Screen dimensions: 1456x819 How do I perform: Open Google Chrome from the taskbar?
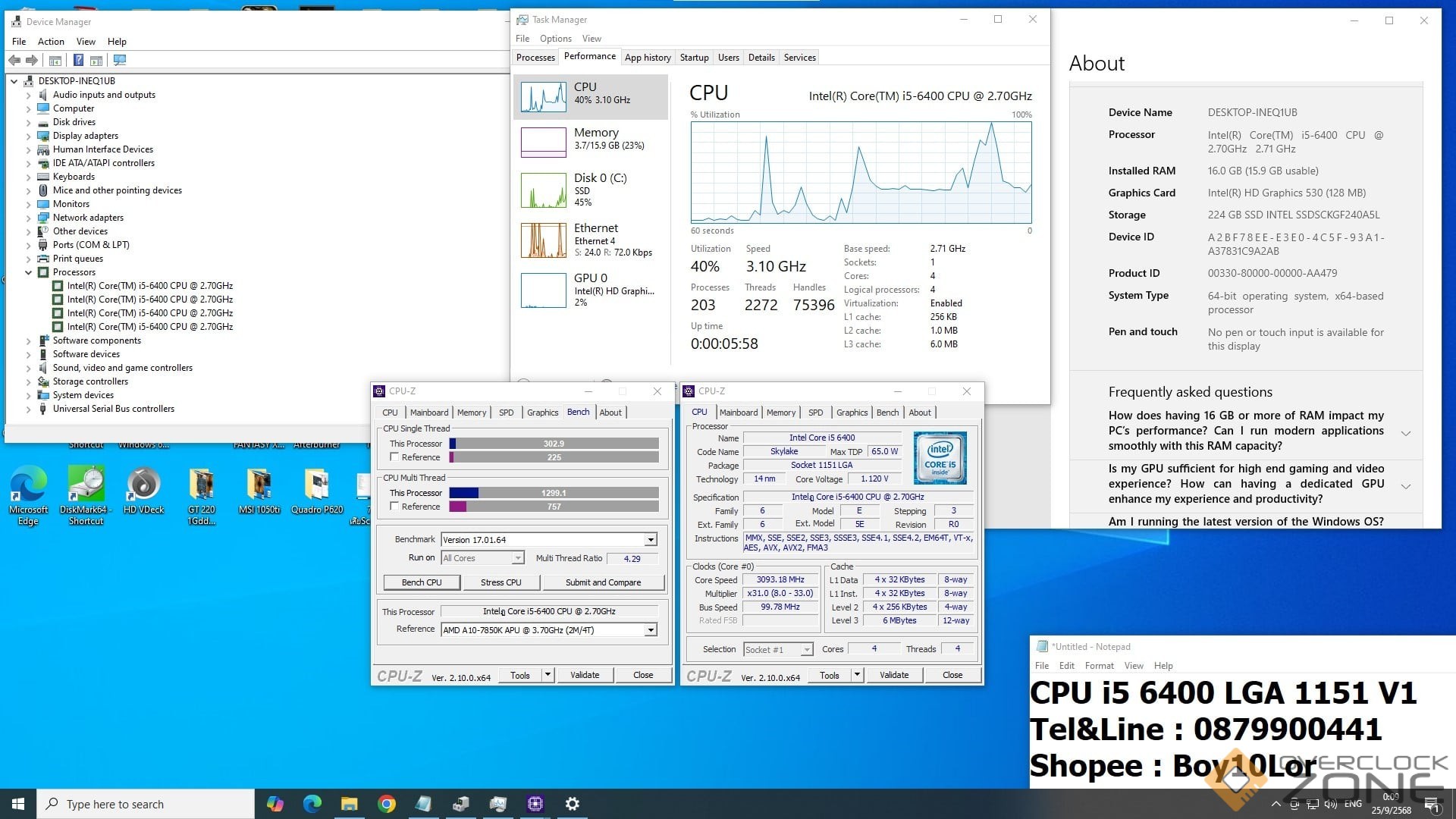387,804
